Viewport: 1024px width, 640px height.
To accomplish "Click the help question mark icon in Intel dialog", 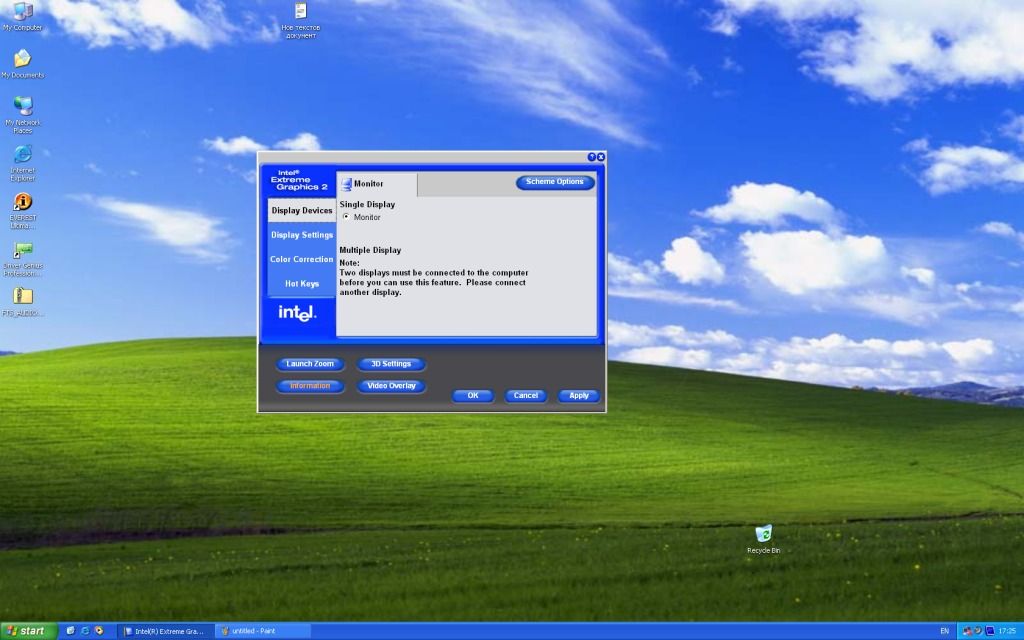I will [592, 157].
